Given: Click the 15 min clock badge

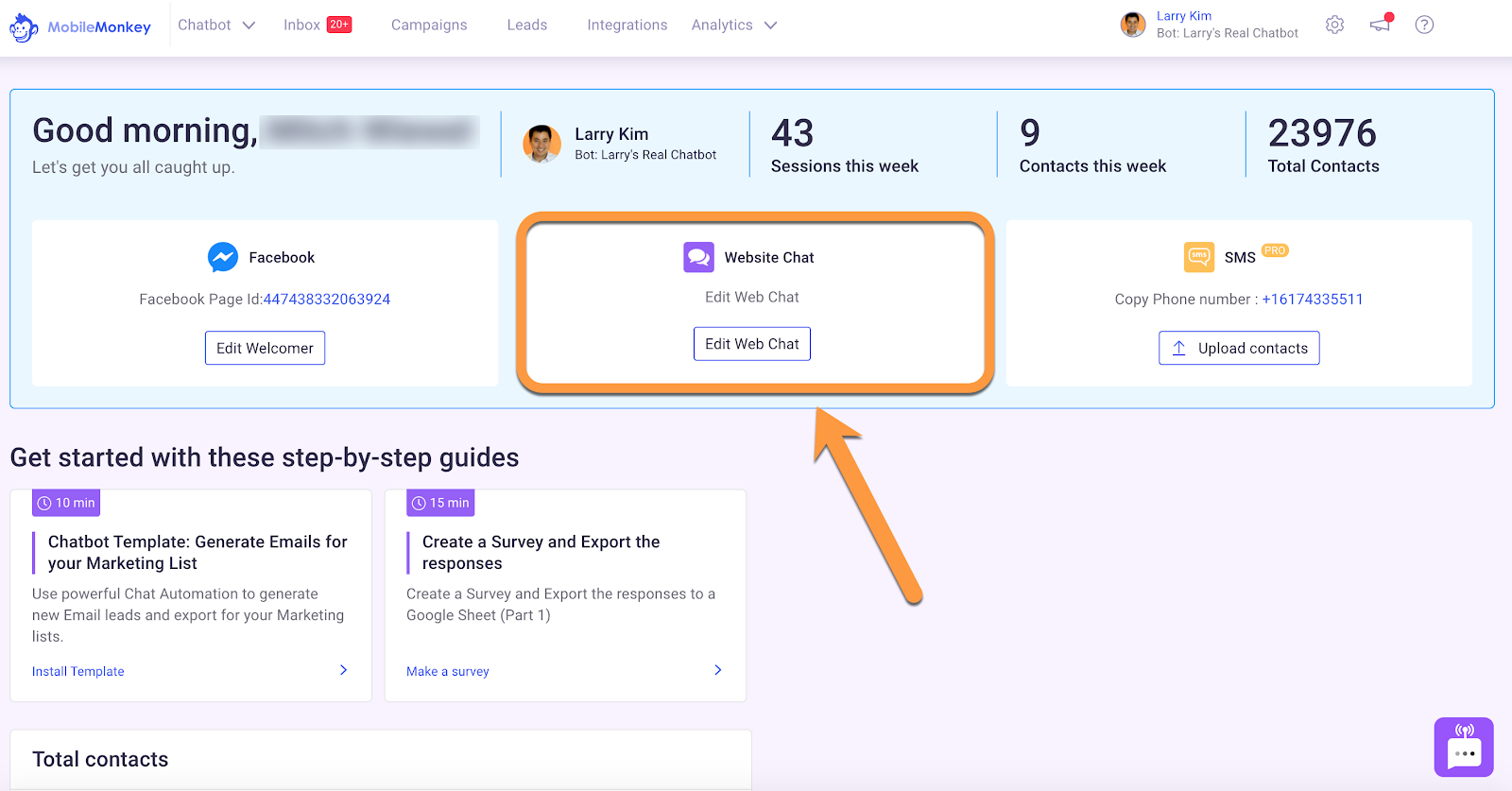Looking at the screenshot, I should click(440, 503).
